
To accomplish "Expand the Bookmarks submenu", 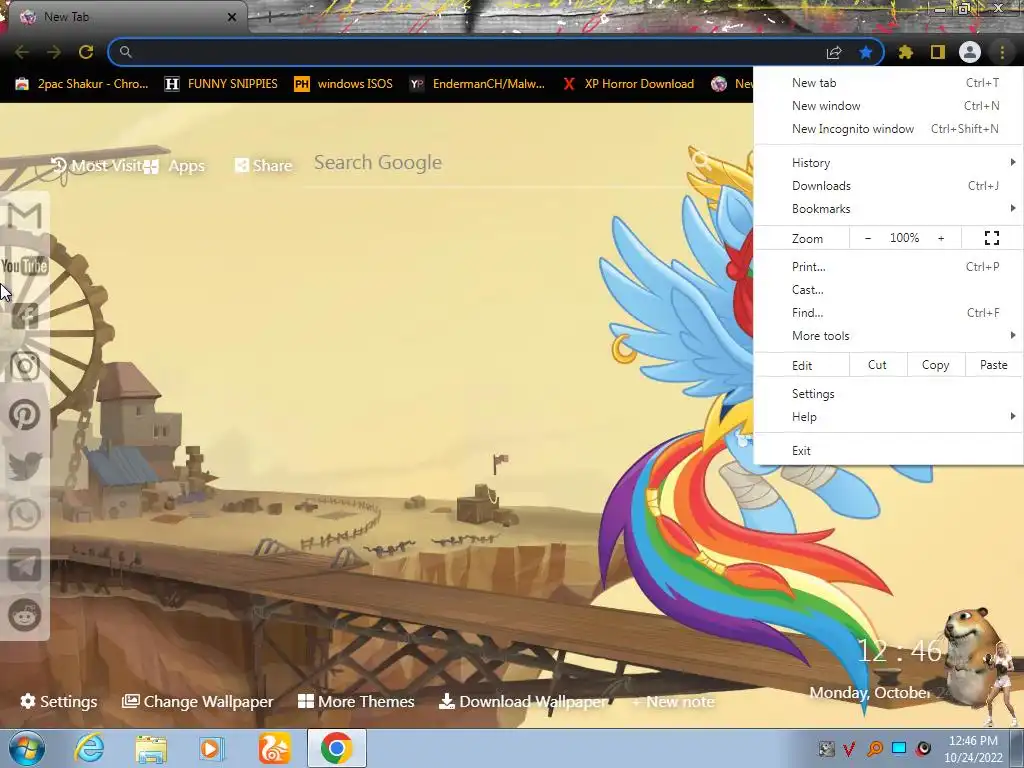I will [889, 209].
